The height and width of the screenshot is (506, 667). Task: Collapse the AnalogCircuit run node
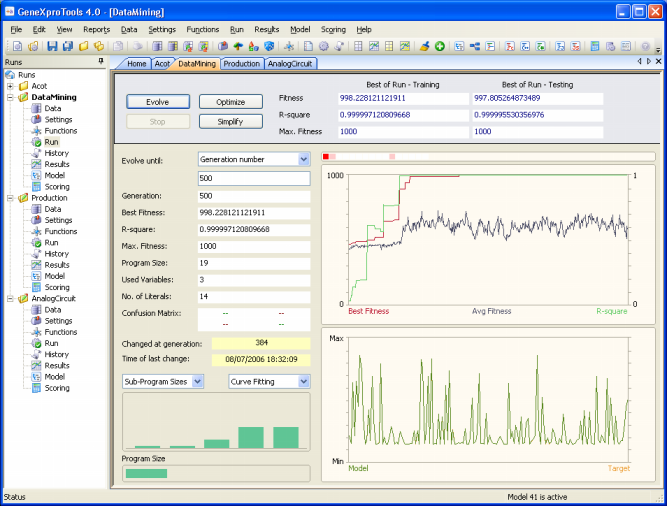pyautogui.click(x=10, y=299)
